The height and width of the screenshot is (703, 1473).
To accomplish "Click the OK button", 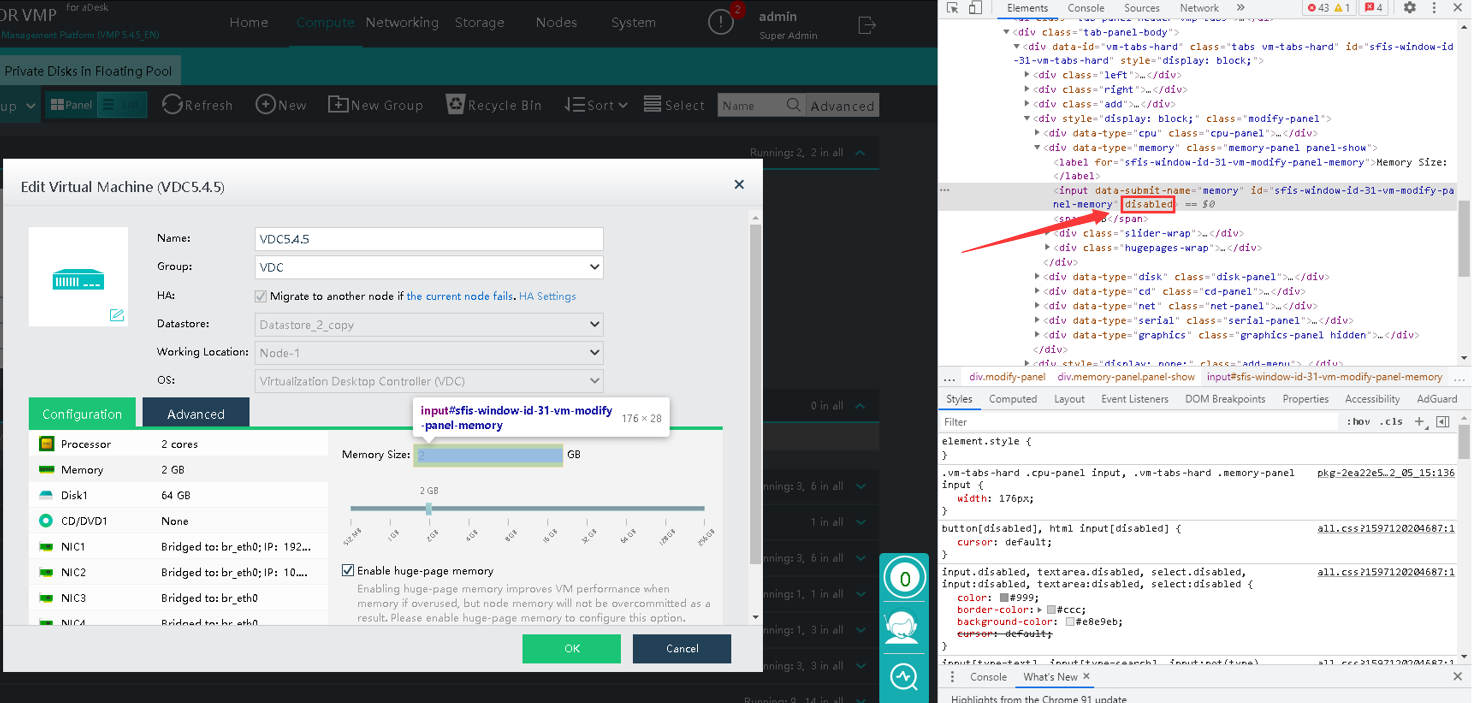I will coord(571,648).
